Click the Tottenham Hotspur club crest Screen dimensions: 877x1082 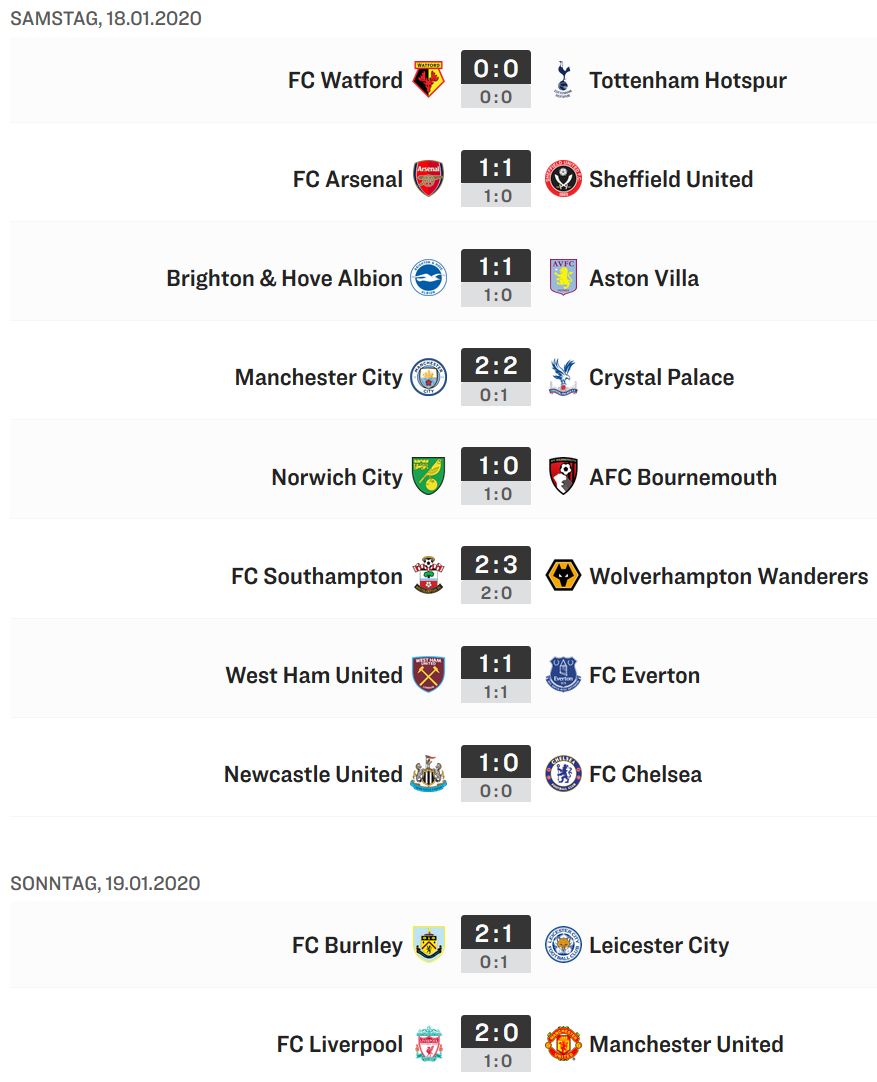point(563,79)
